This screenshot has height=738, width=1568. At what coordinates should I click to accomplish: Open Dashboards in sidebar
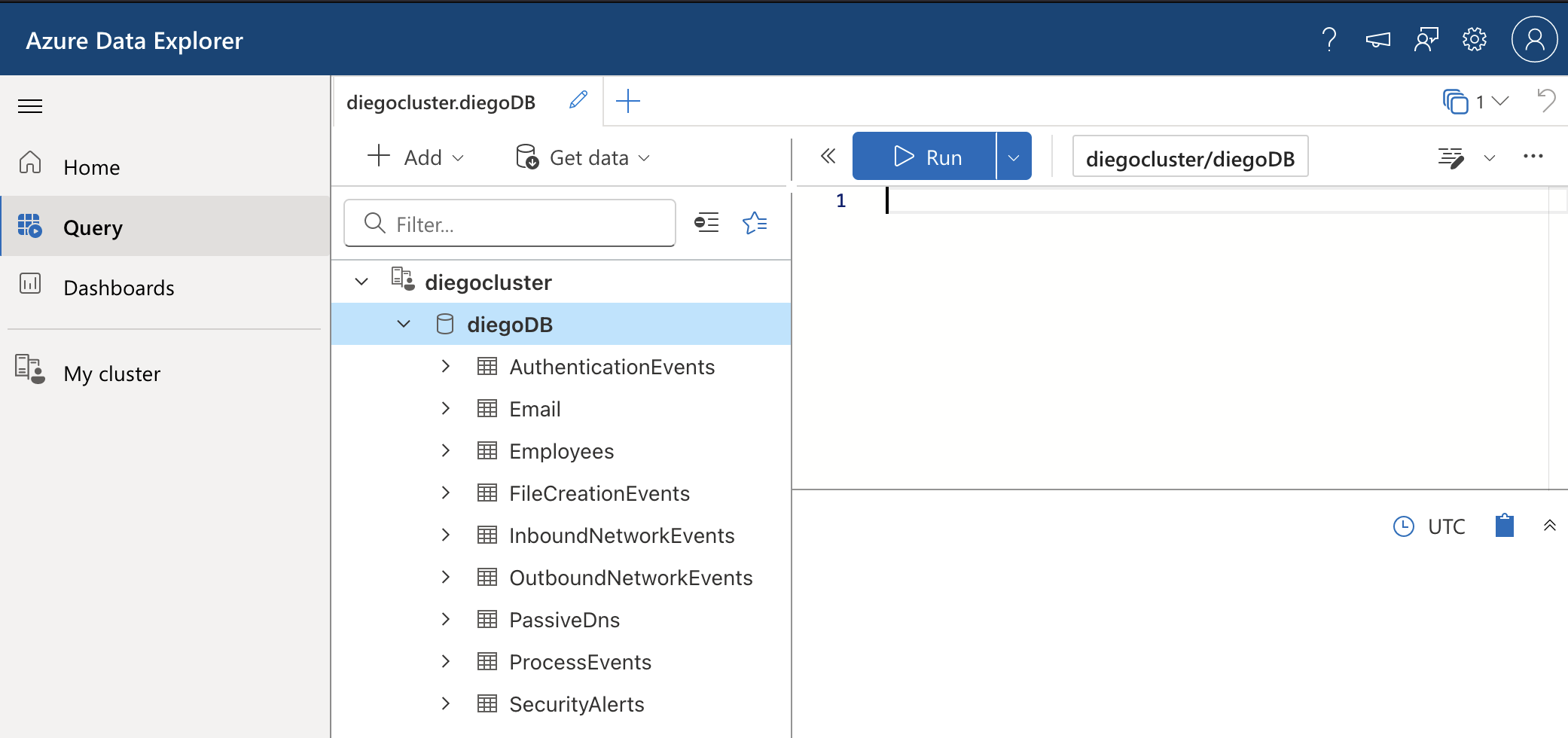(x=165, y=287)
